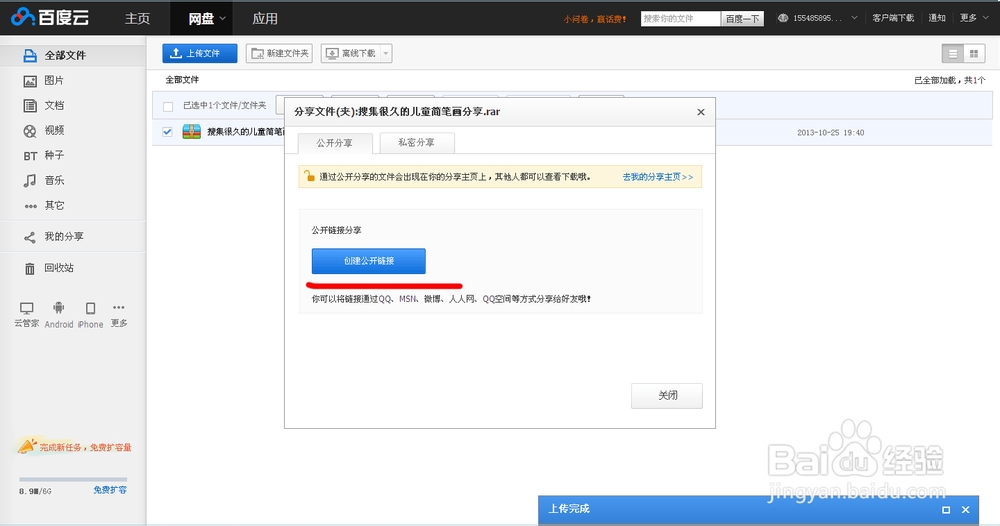The width and height of the screenshot is (1000, 526).
Task: Close the 上传完成 upload panel
Action: [966, 509]
